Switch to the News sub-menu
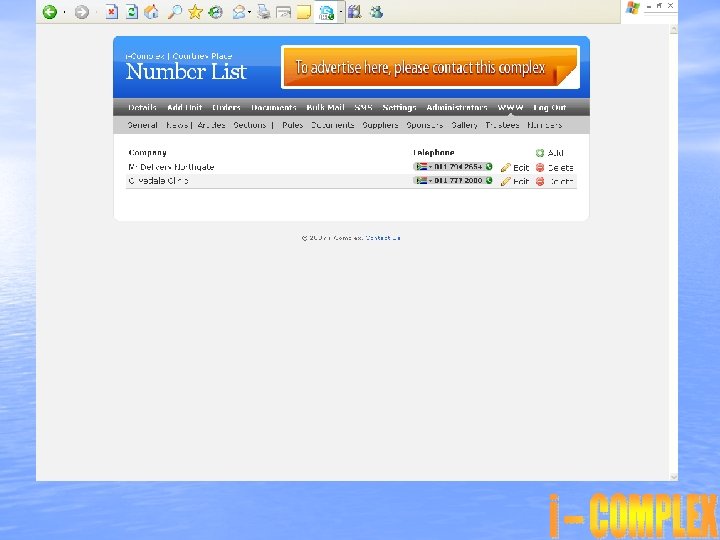The image size is (720, 540). [x=177, y=125]
